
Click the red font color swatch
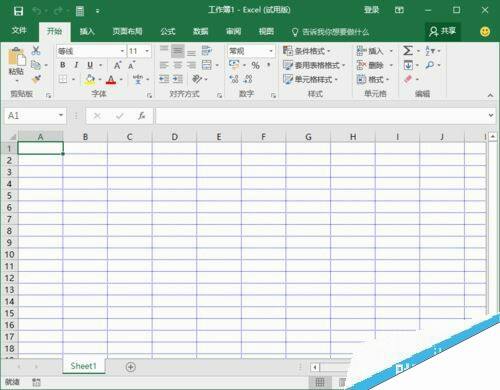tap(111, 80)
